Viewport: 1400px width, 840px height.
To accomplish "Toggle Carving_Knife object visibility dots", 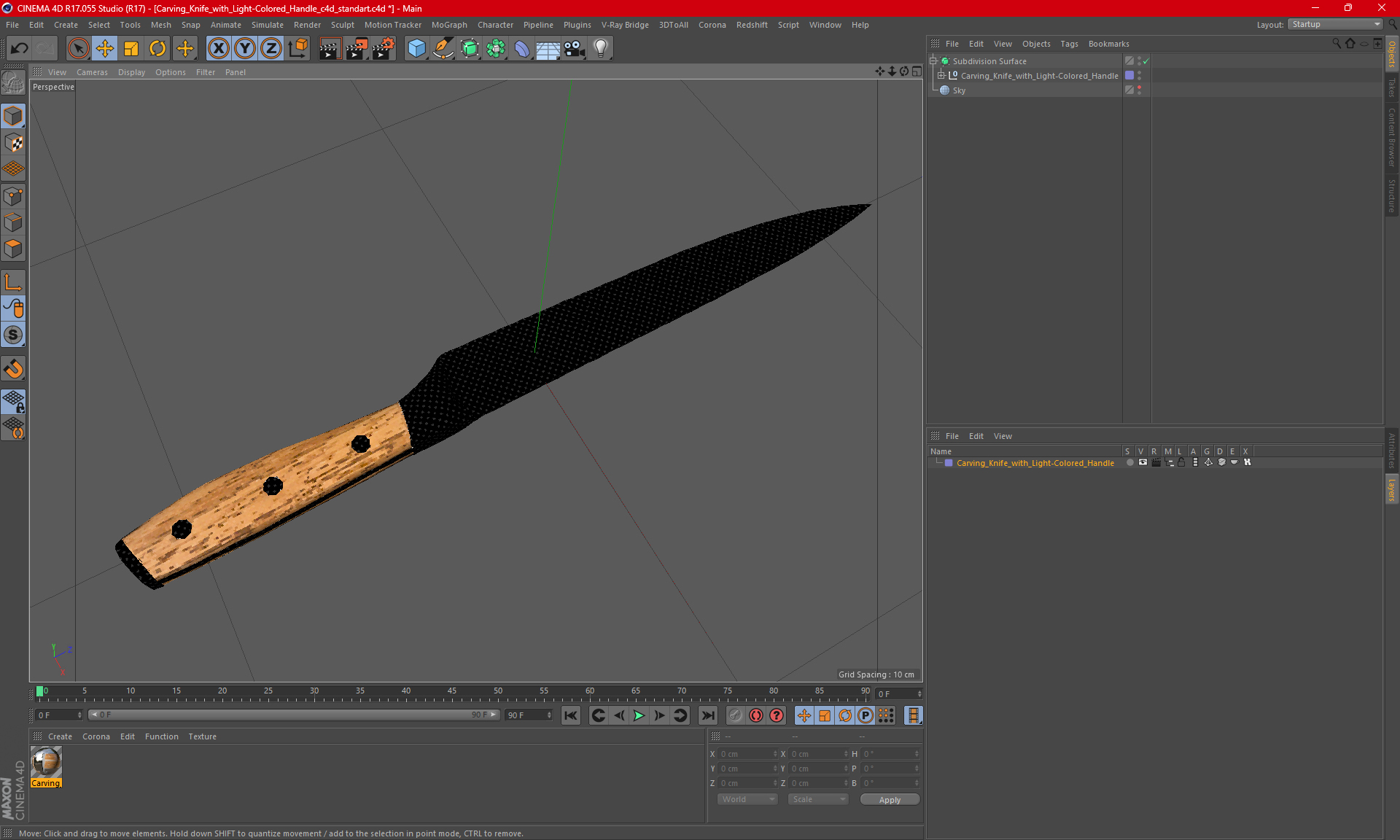I will pyautogui.click(x=1139, y=75).
